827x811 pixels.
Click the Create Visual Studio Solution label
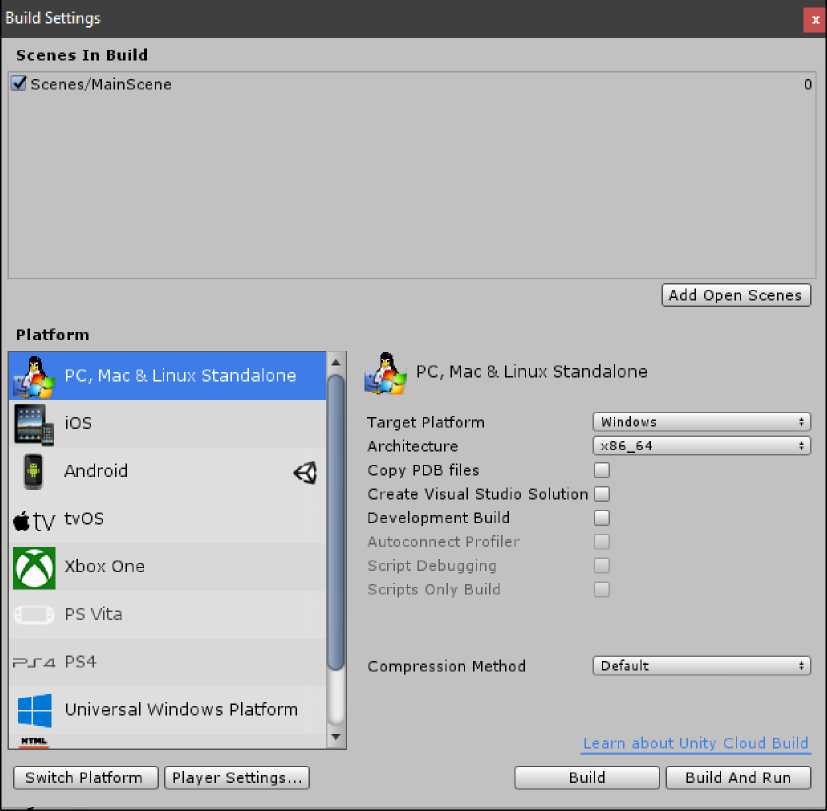477,494
